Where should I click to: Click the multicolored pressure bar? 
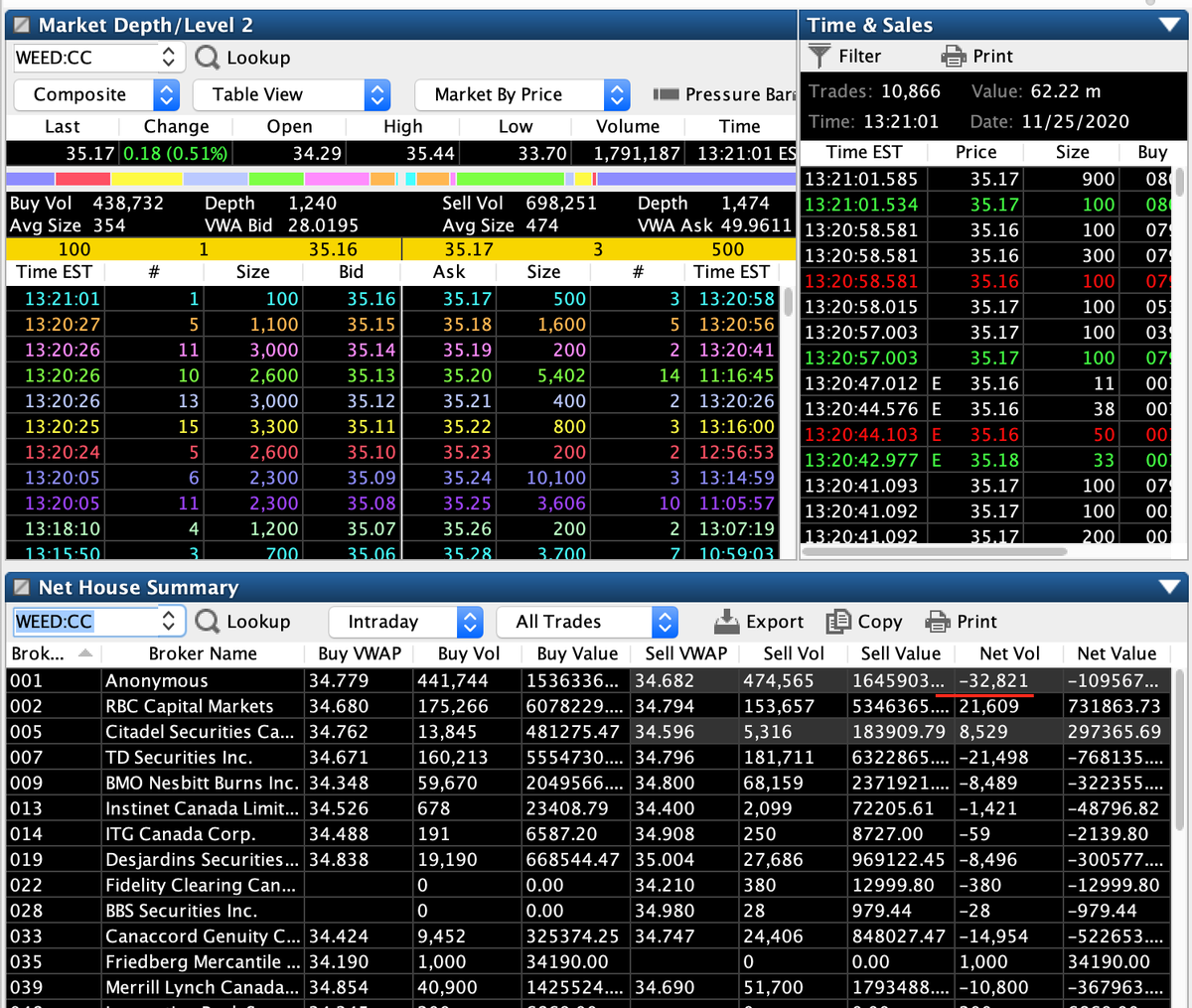(401, 179)
